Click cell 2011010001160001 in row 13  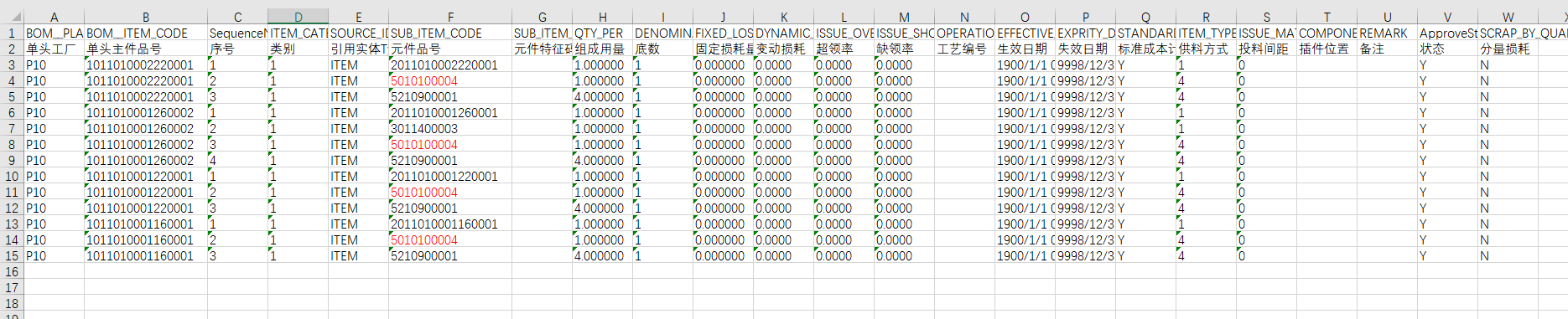tap(450, 224)
